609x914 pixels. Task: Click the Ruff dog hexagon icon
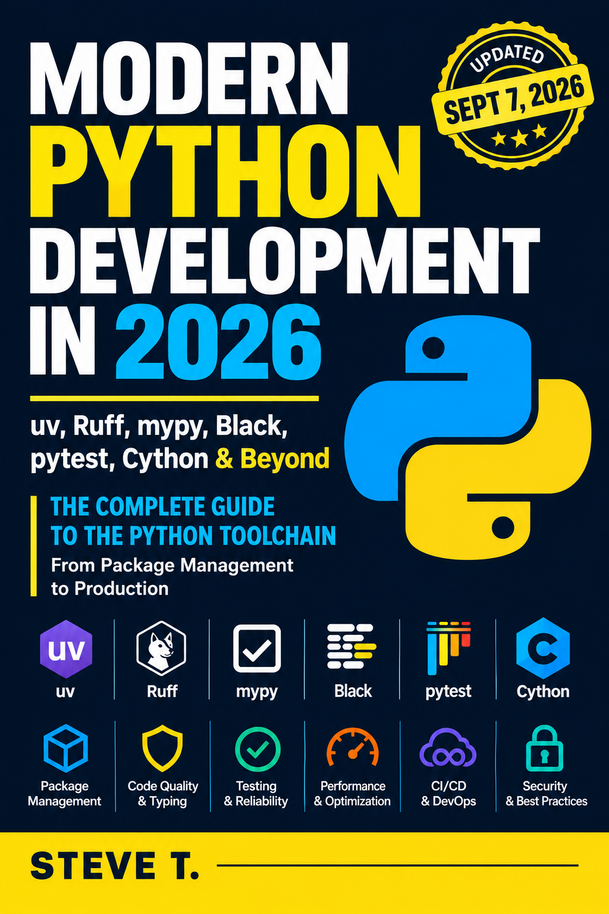(161, 648)
